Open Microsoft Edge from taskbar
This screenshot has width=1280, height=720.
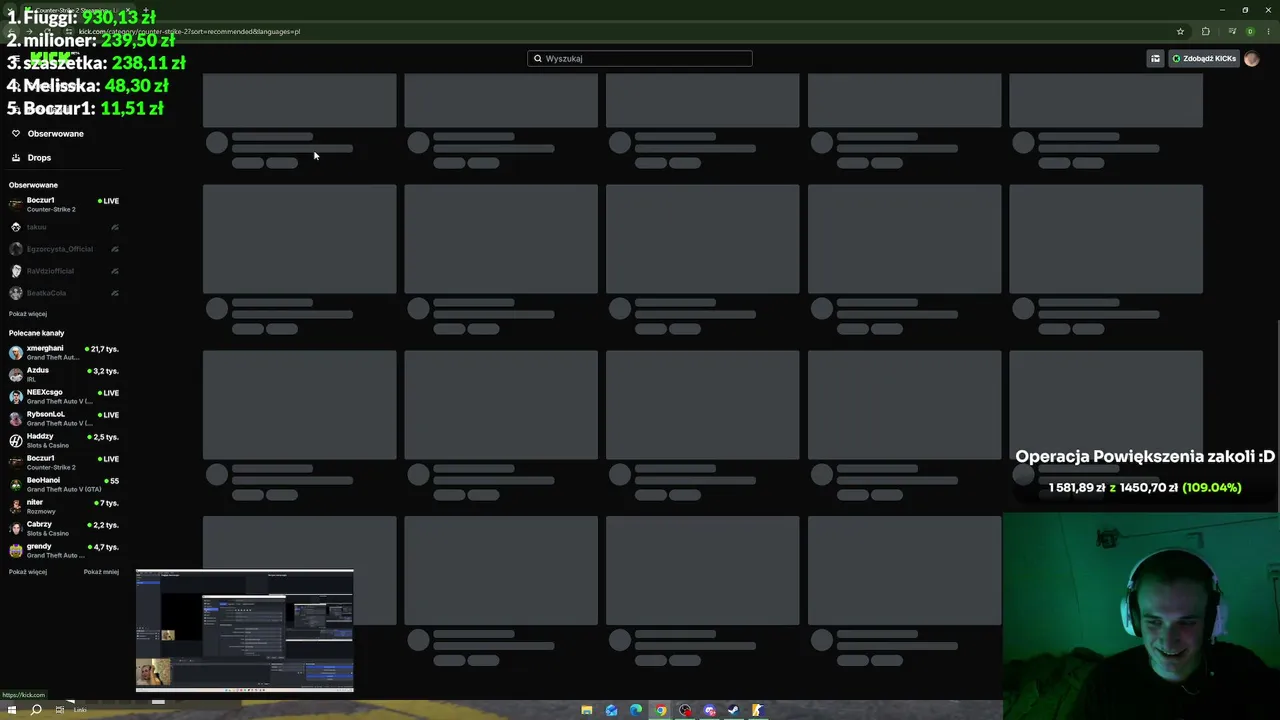tap(636, 711)
